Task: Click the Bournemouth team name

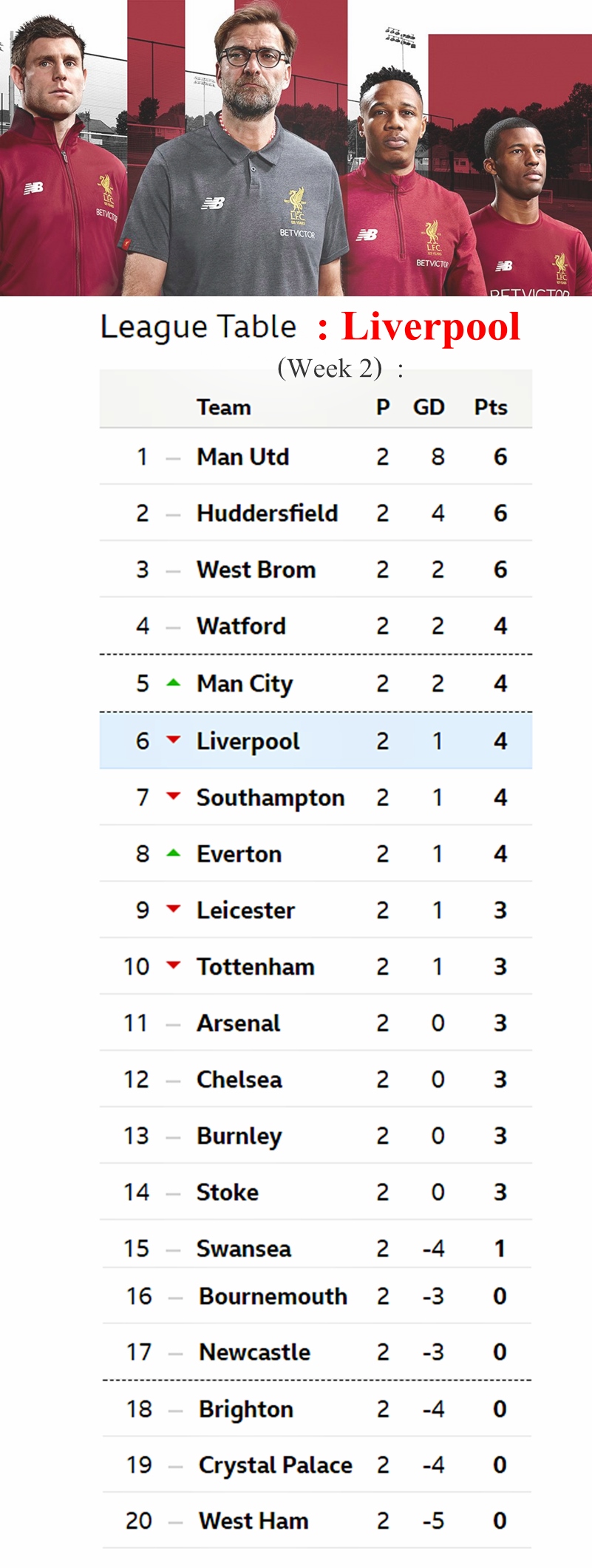Action: click(x=273, y=1296)
